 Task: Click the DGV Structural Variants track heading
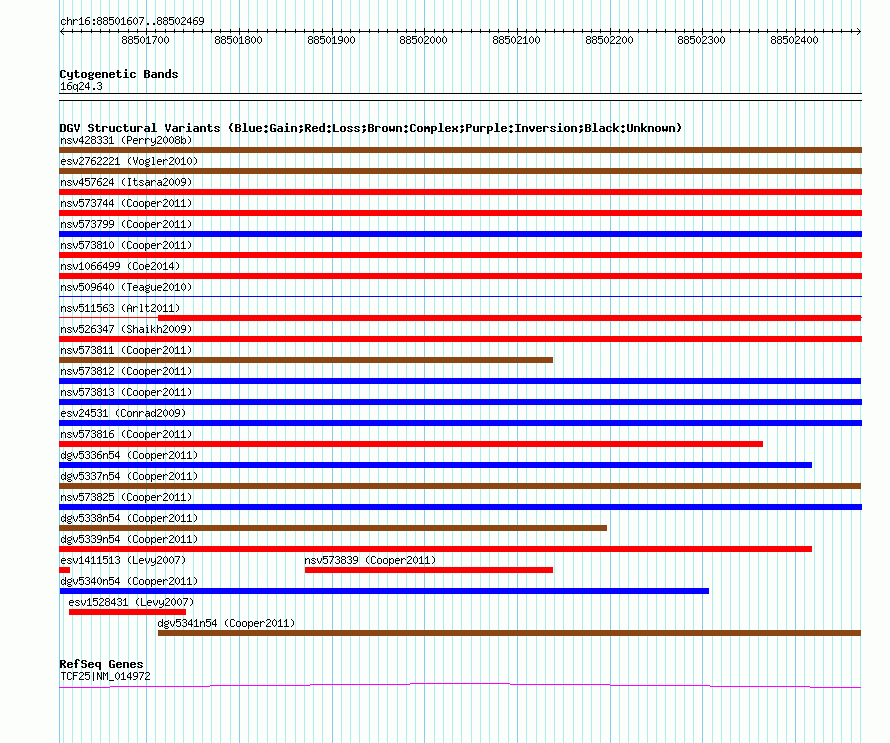pyautogui.click(x=371, y=128)
